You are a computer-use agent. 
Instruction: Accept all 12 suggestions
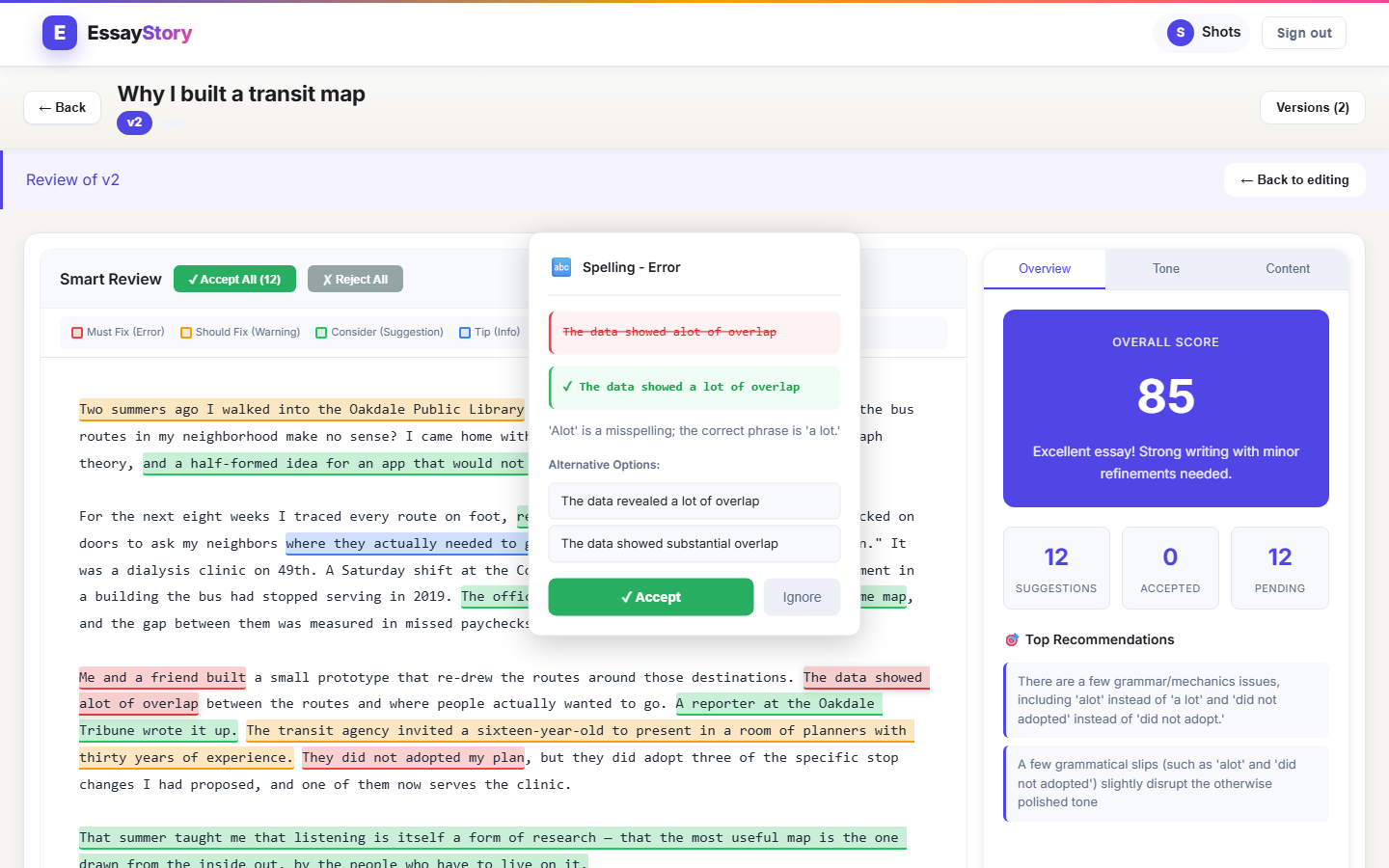coord(235,279)
